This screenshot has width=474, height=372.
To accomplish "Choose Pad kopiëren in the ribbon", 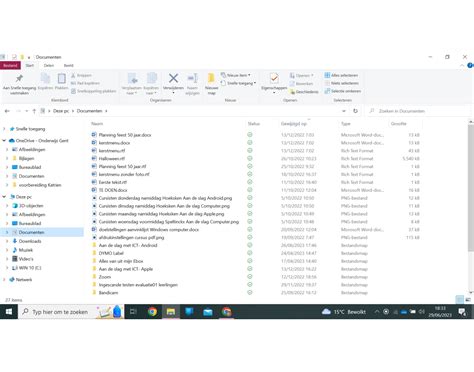I will point(85,83).
